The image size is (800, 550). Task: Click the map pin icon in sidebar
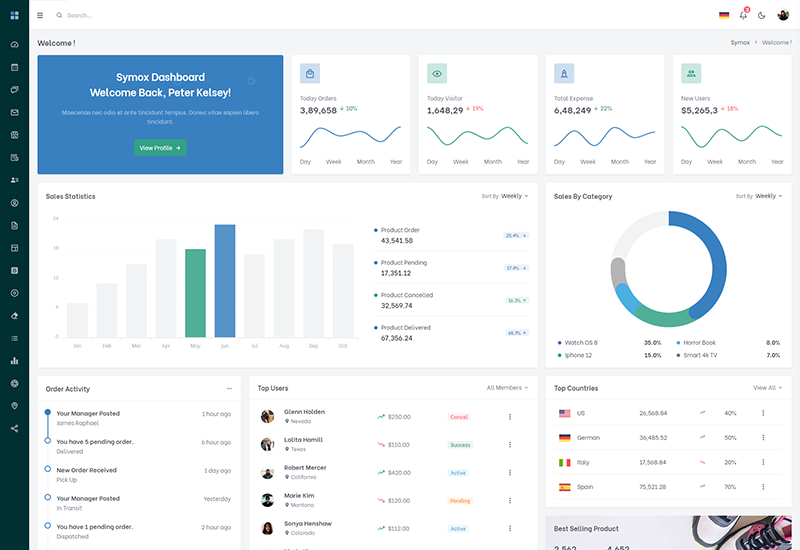pyautogui.click(x=14, y=406)
